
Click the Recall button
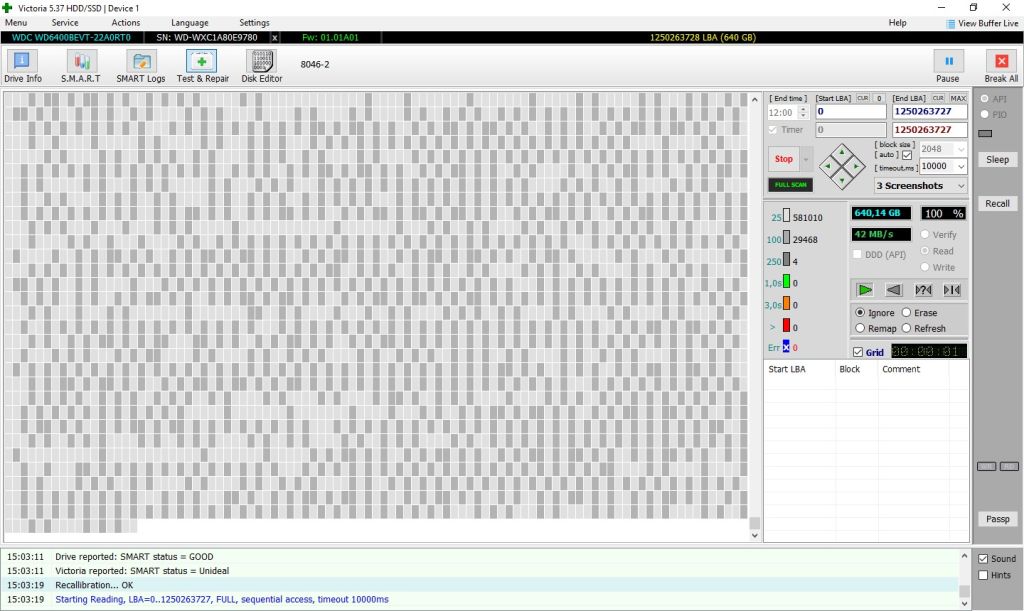point(997,204)
